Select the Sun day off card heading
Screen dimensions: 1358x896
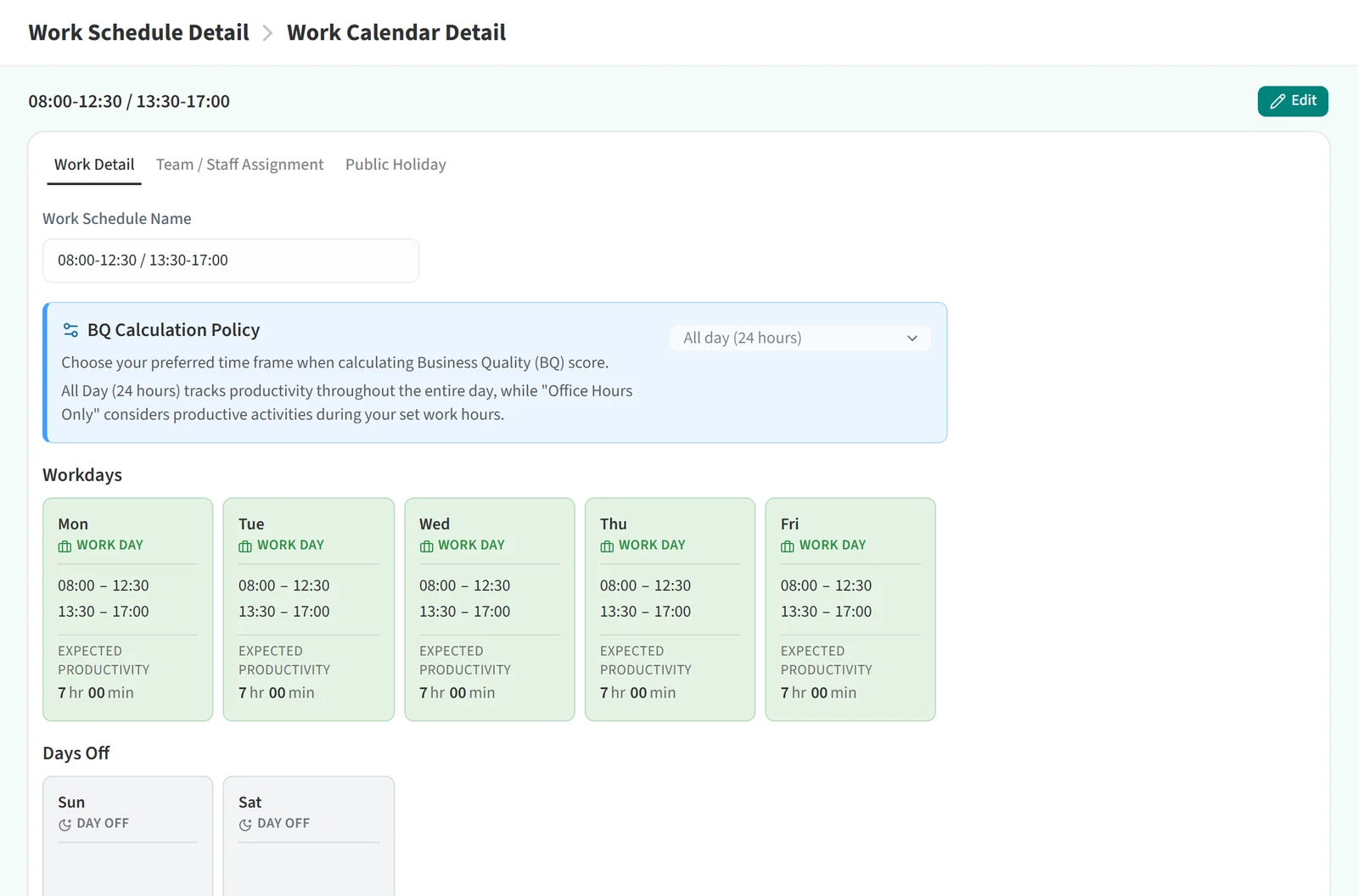click(x=71, y=803)
